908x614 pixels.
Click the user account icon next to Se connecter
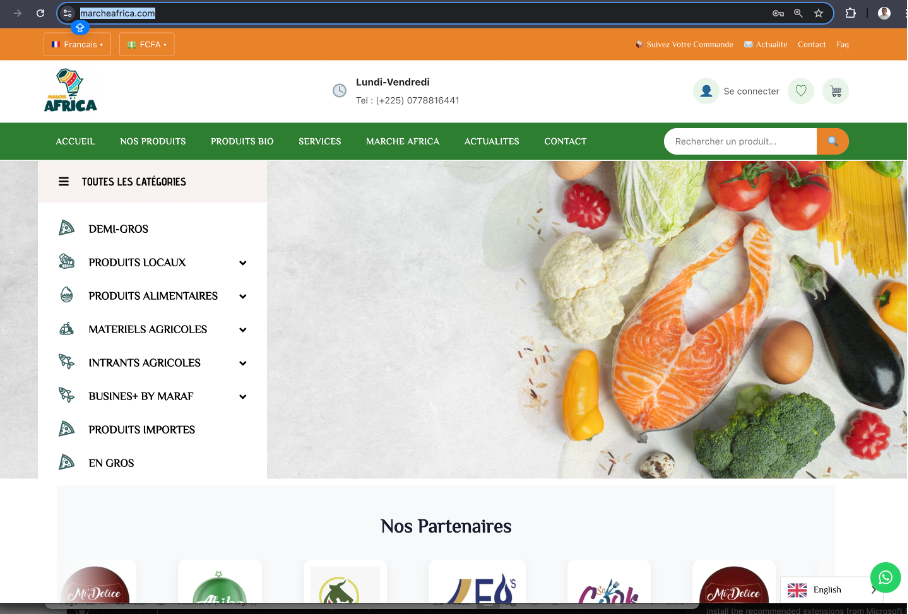pyautogui.click(x=706, y=91)
